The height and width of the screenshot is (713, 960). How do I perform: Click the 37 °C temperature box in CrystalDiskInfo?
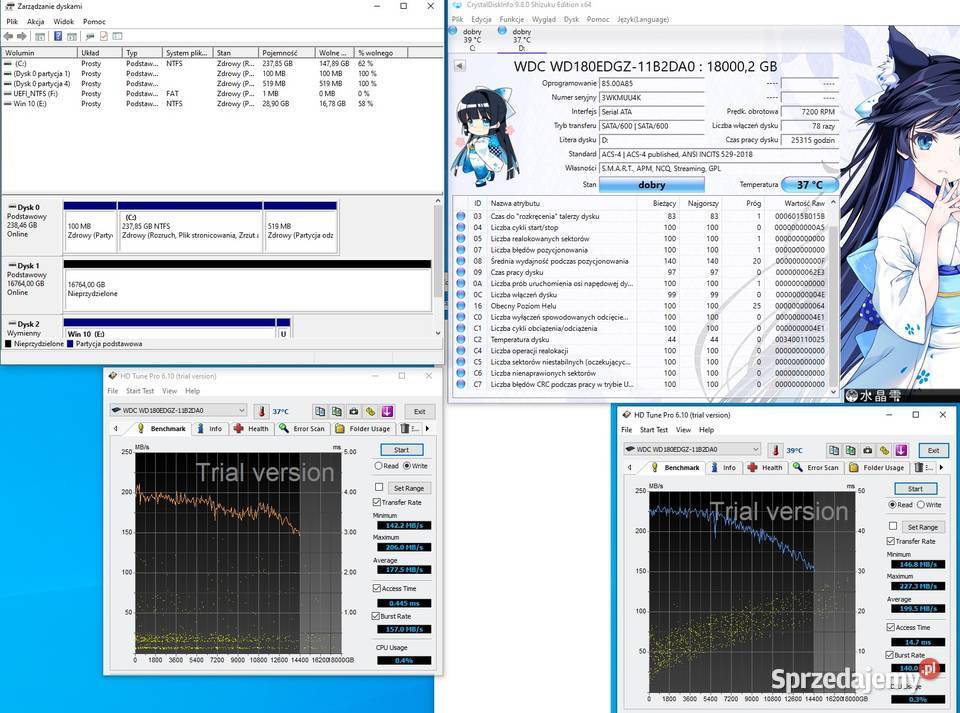point(809,184)
